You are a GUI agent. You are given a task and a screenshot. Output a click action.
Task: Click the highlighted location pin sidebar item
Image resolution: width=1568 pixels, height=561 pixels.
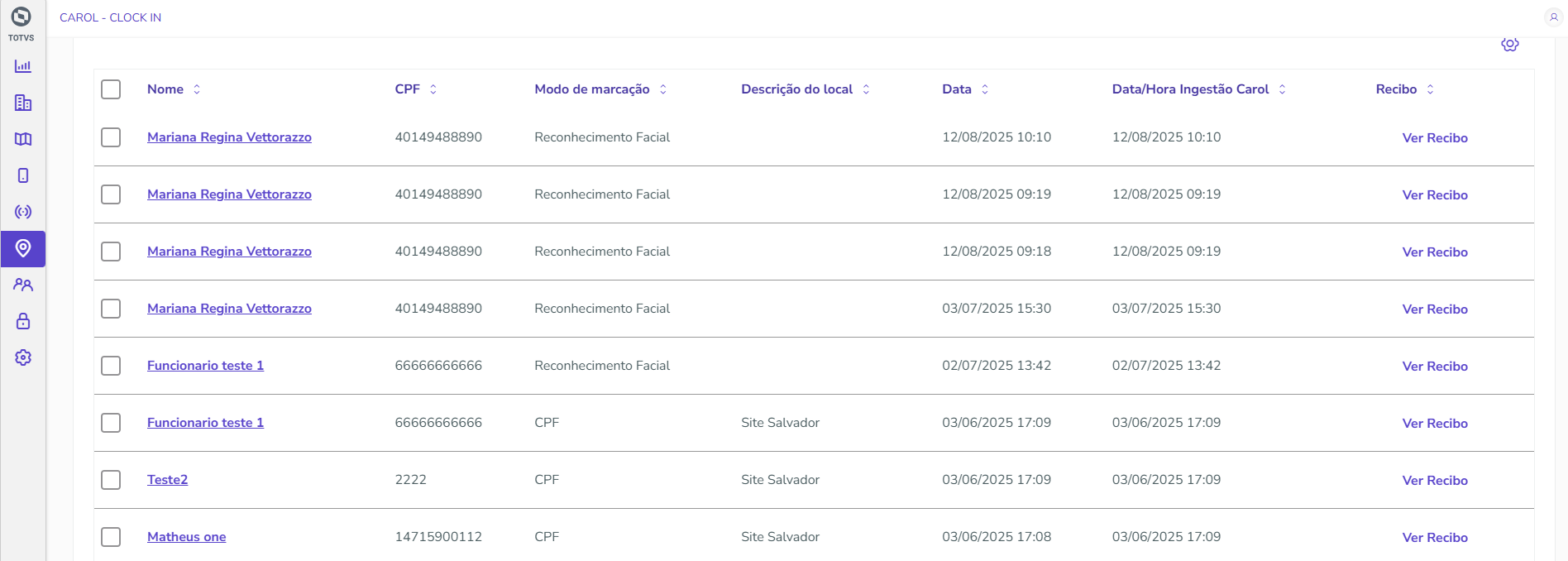(23, 248)
